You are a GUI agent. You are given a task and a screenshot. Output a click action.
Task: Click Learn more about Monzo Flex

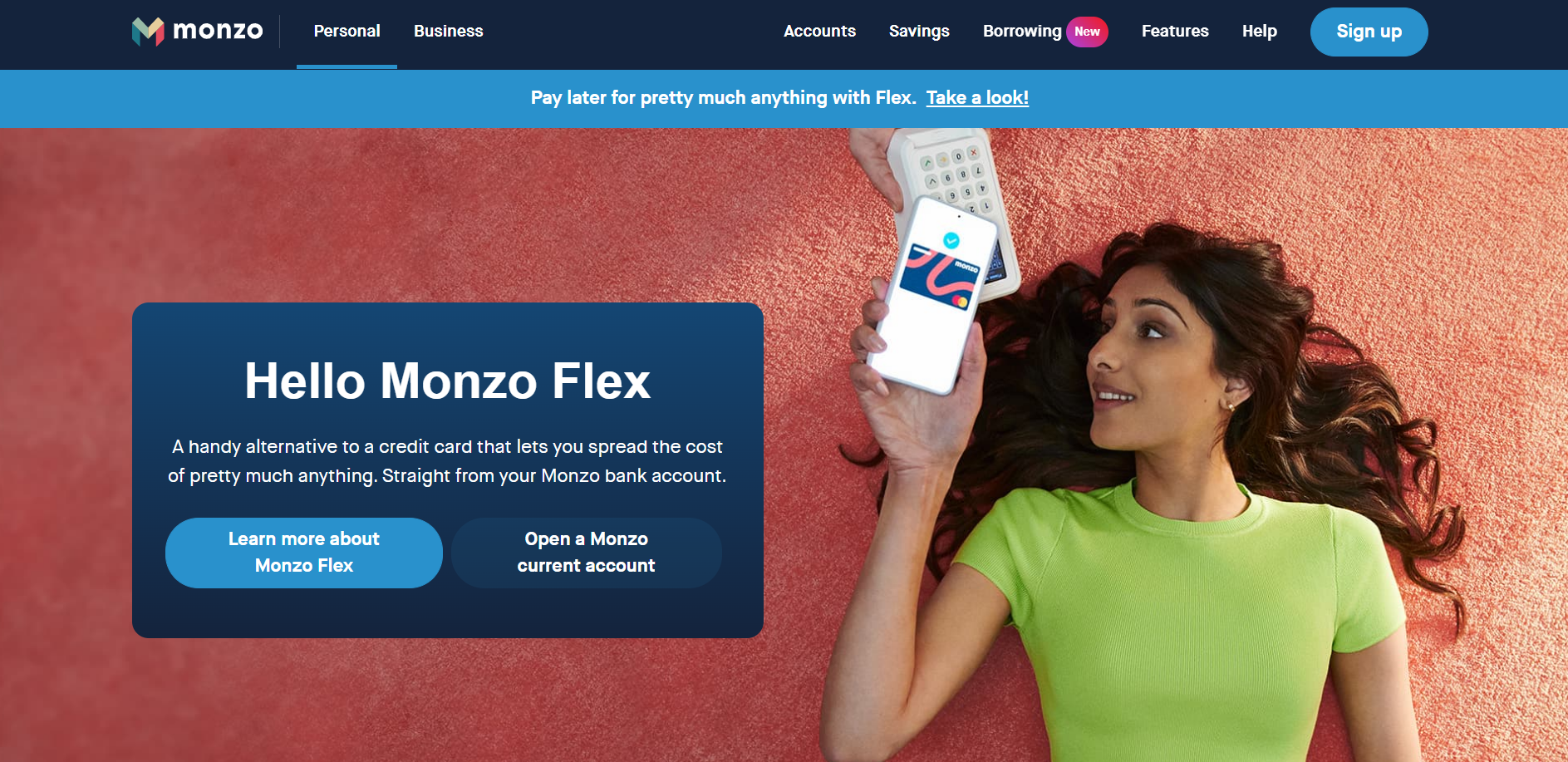point(304,553)
